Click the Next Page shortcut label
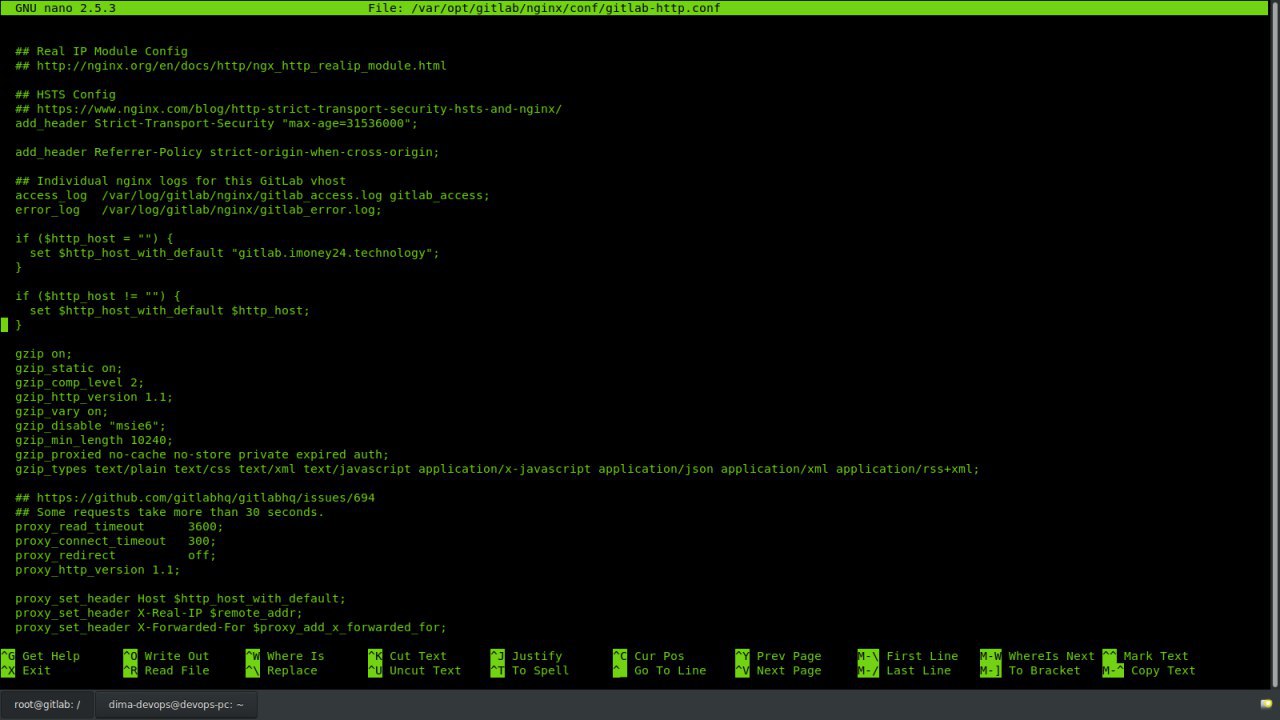The height and width of the screenshot is (720, 1280). (x=789, y=670)
